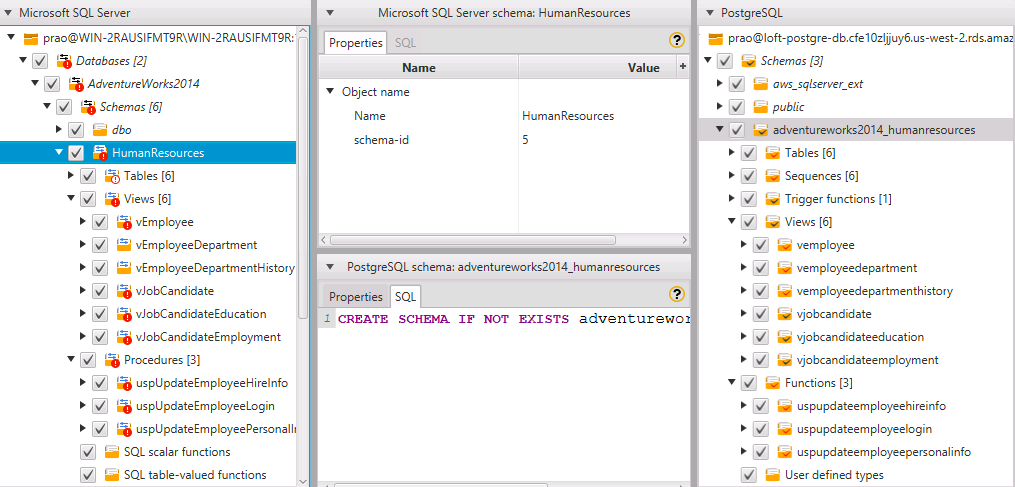Collapse the AdventureWorks2014 database node
This screenshot has width=1015, height=487.
point(35,84)
